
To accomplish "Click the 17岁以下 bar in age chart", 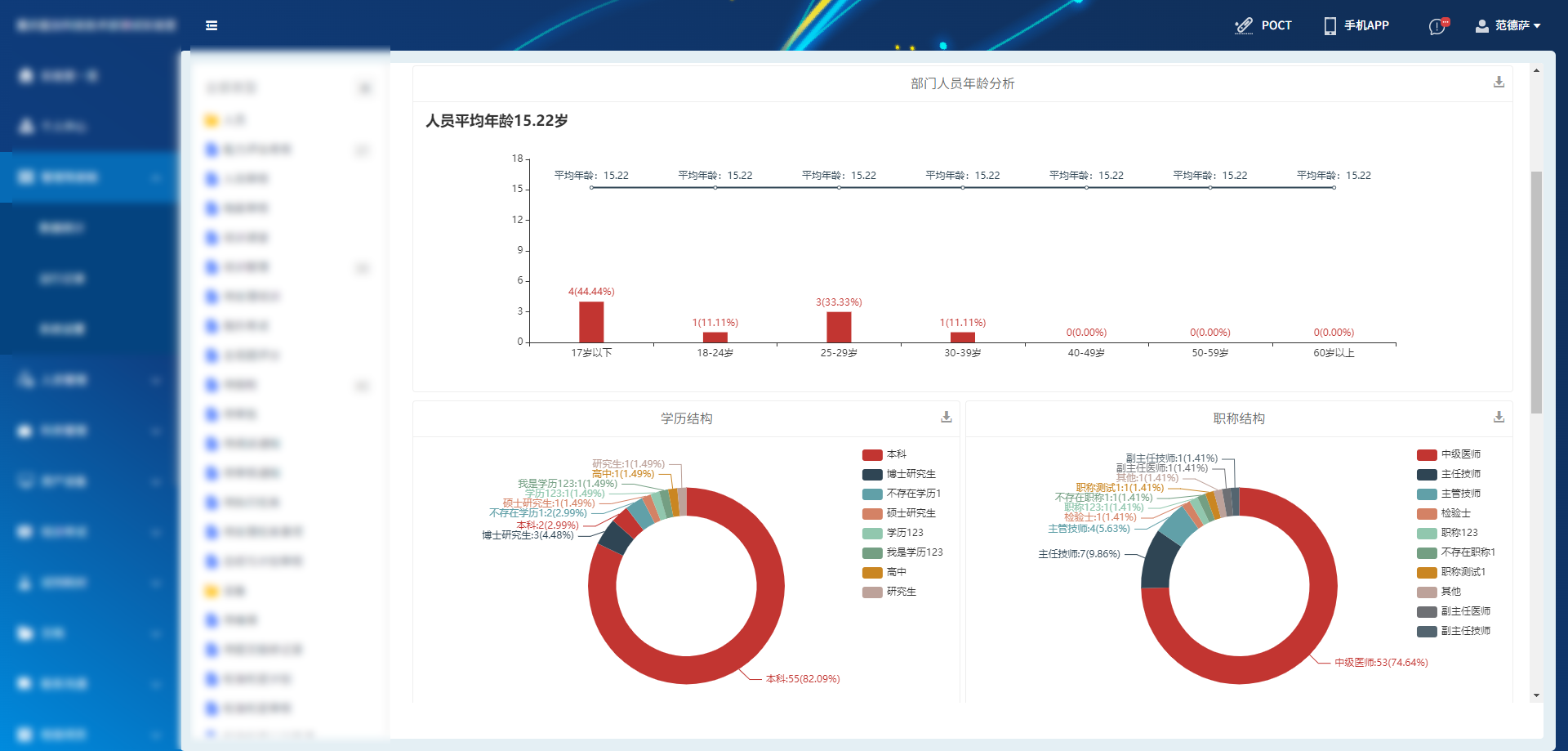I will 591,322.
